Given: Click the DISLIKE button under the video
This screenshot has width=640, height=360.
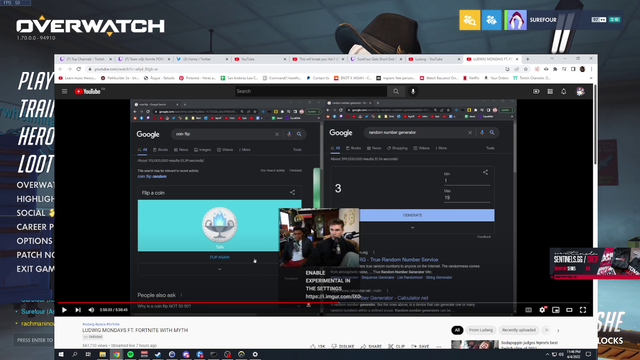Looking at the screenshot, I should (343, 346).
